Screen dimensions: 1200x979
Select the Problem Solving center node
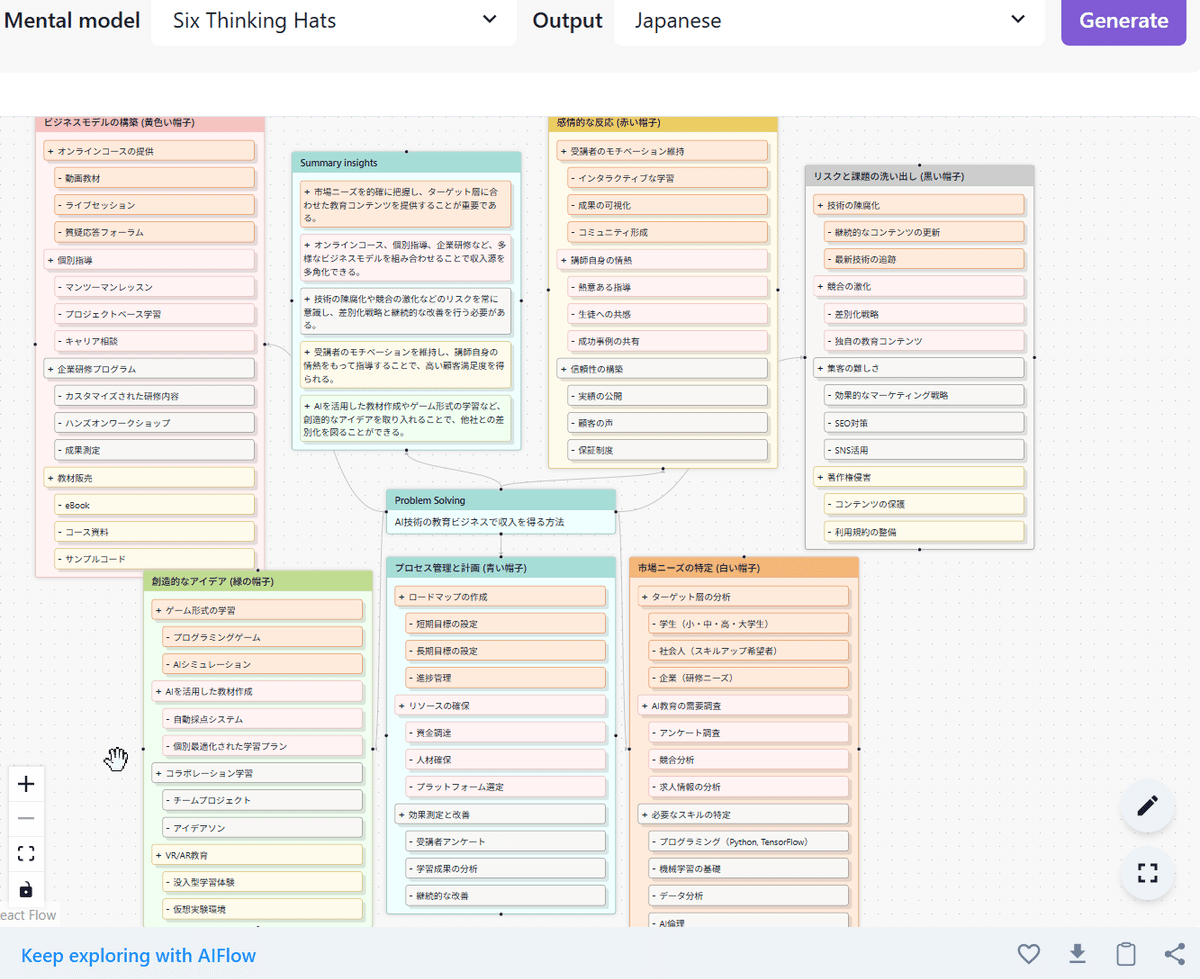[x=500, y=510]
